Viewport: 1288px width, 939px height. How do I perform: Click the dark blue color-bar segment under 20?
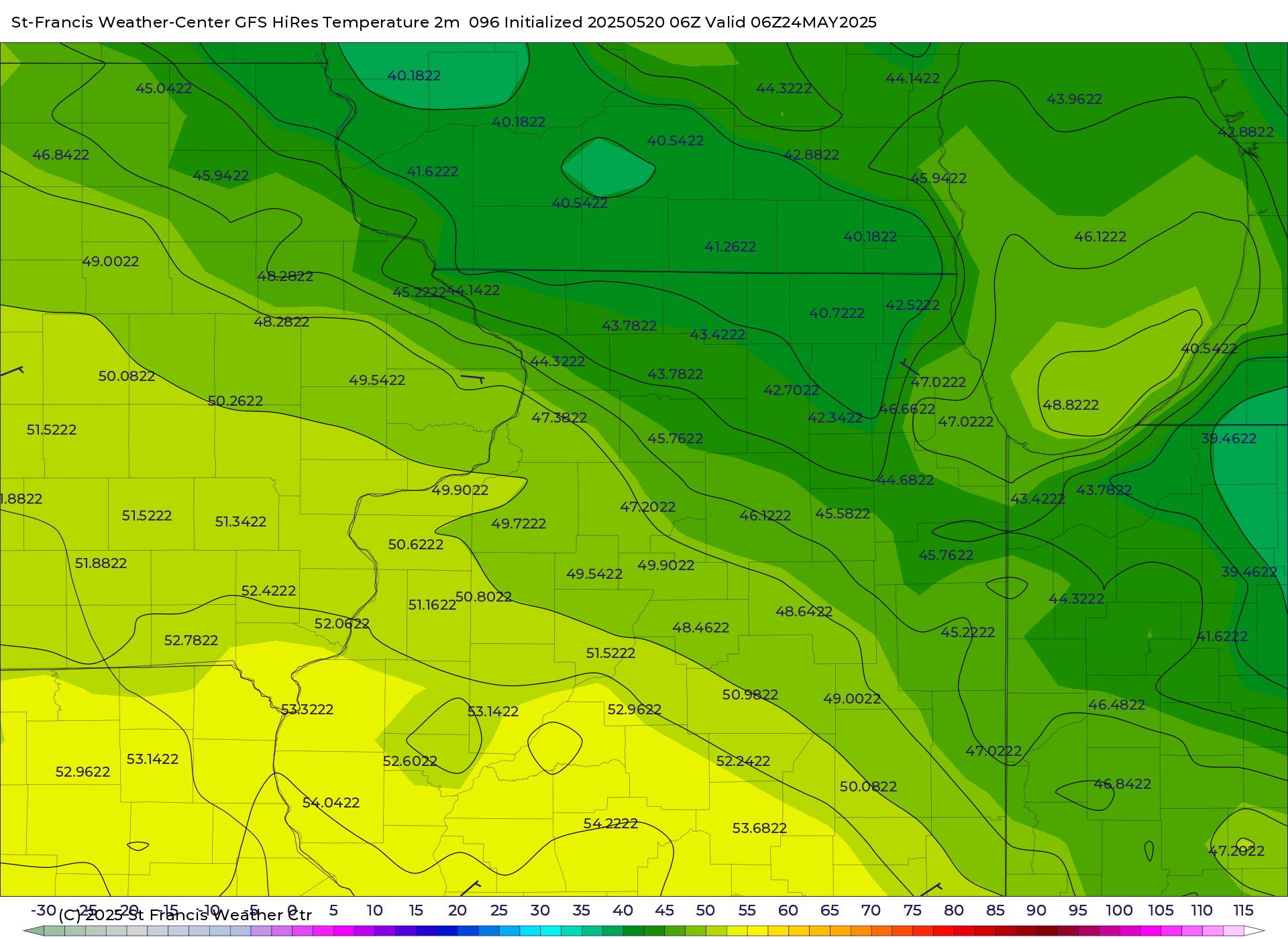[447, 931]
